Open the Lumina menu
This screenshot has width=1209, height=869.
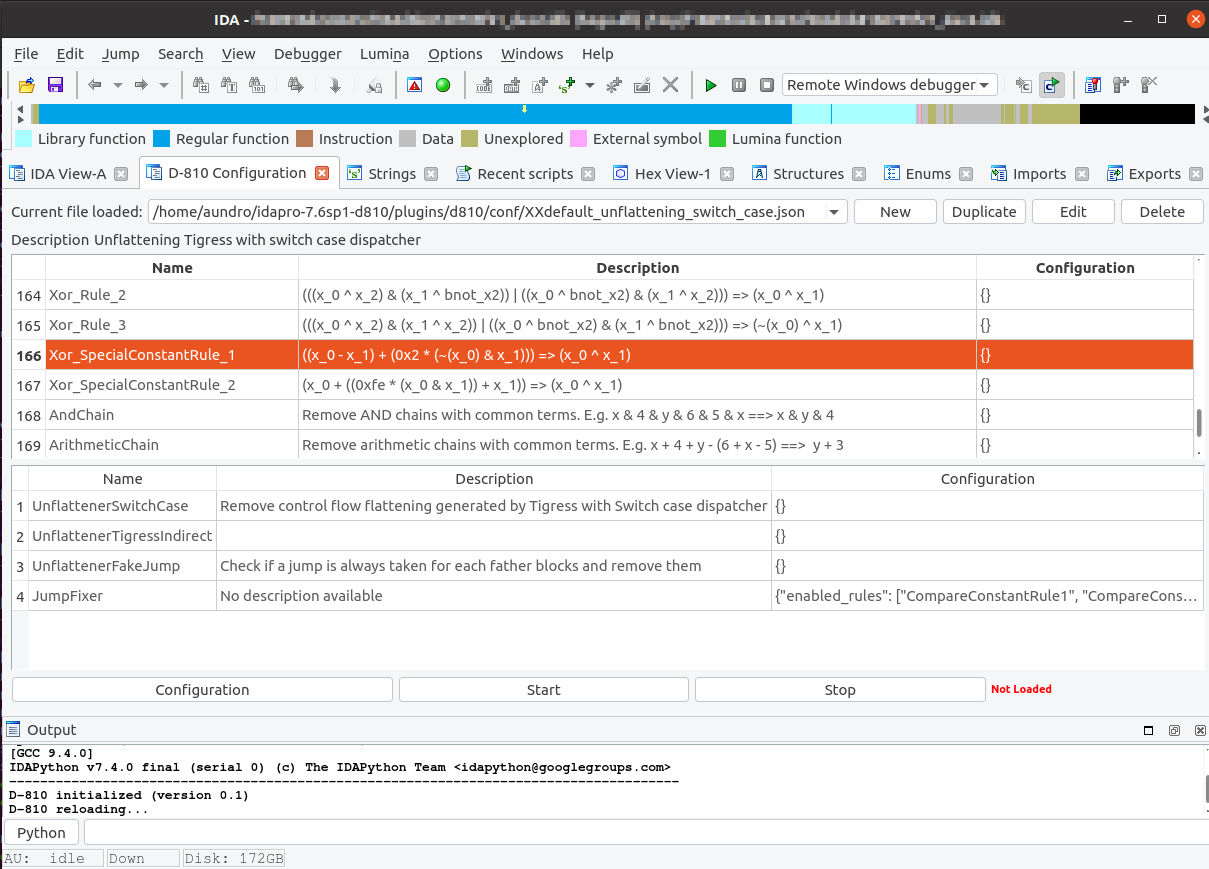384,54
